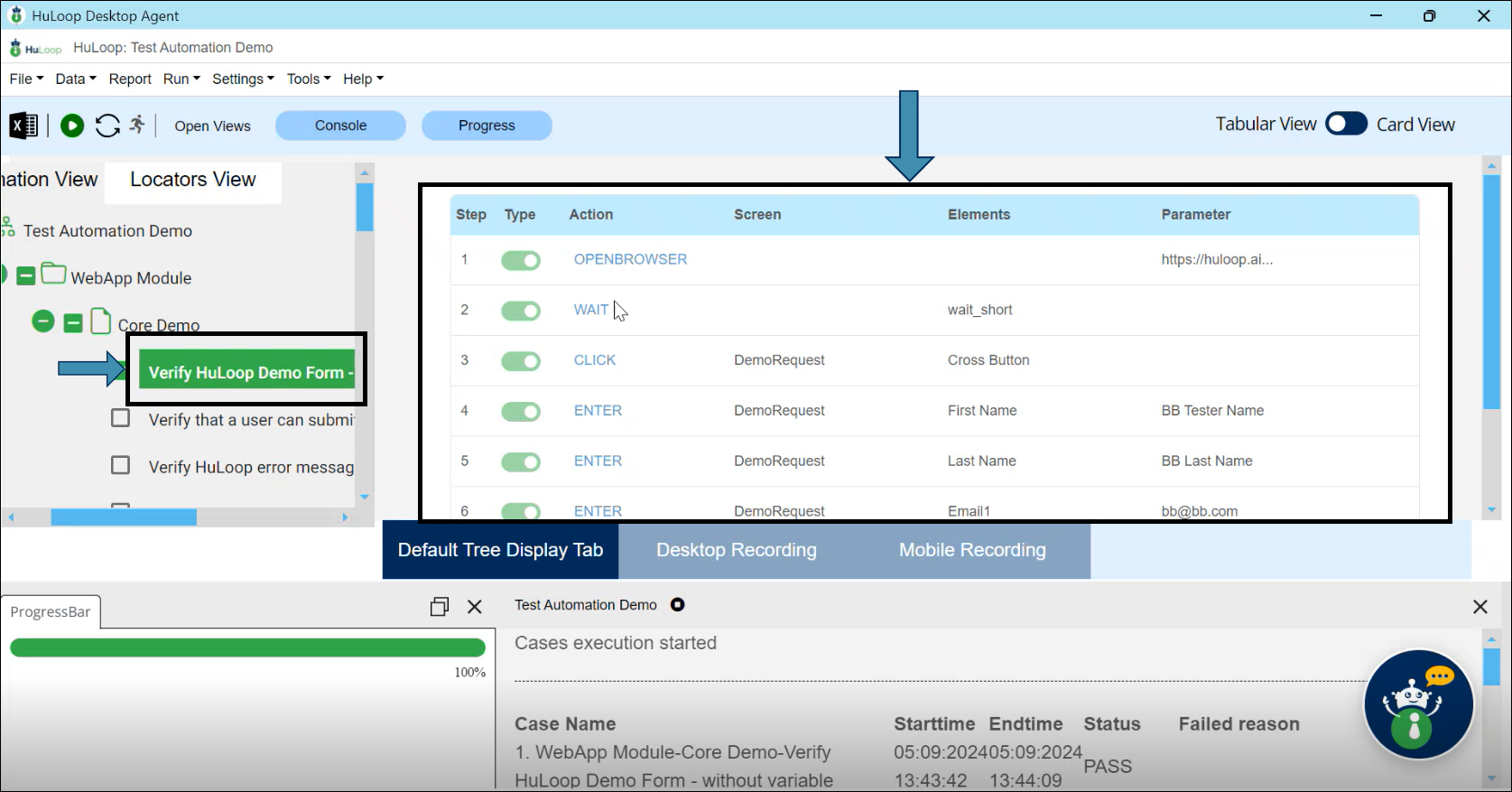Viewport: 1512px width, 792px height.
Task: Click the Excel export icon
Action: point(23,126)
